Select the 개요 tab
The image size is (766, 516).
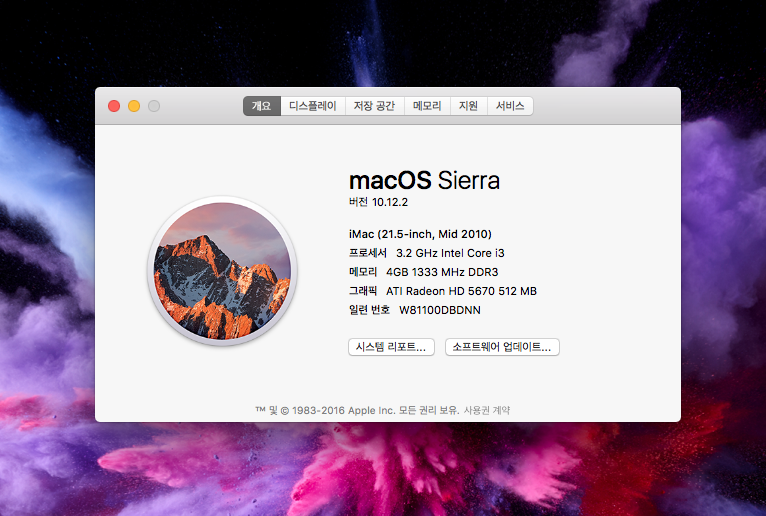point(262,106)
